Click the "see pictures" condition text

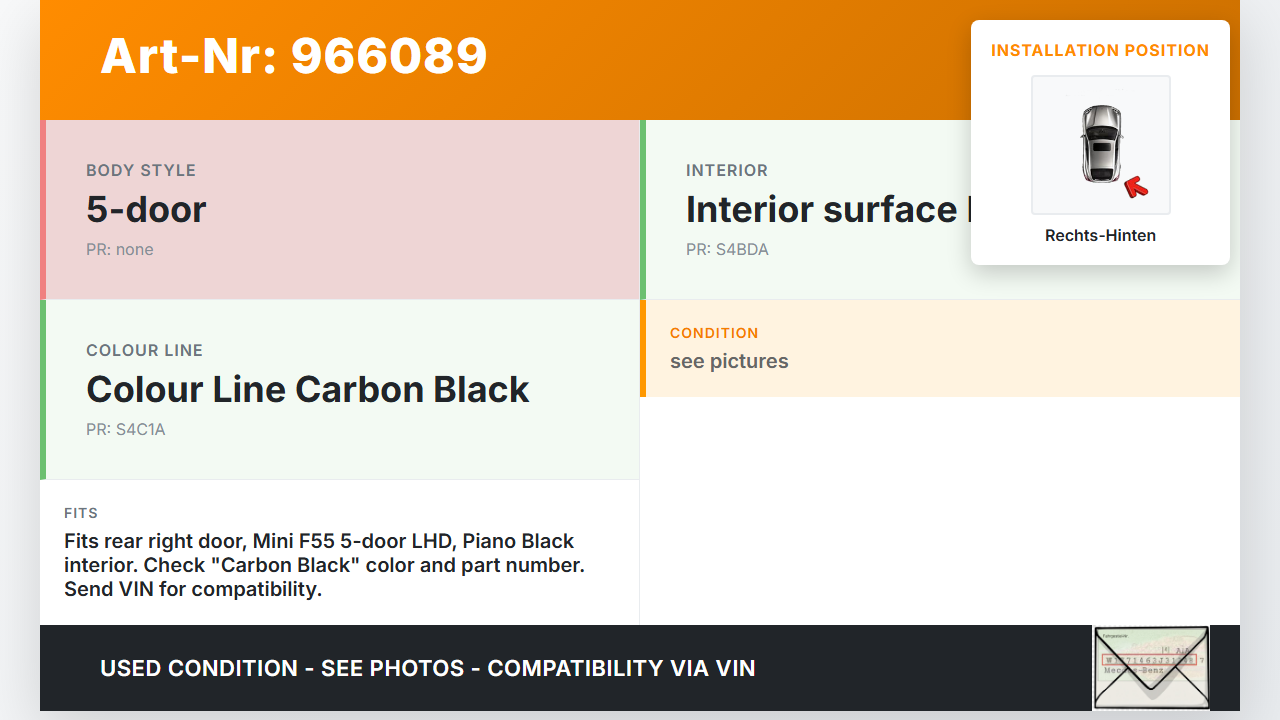[x=729, y=361]
